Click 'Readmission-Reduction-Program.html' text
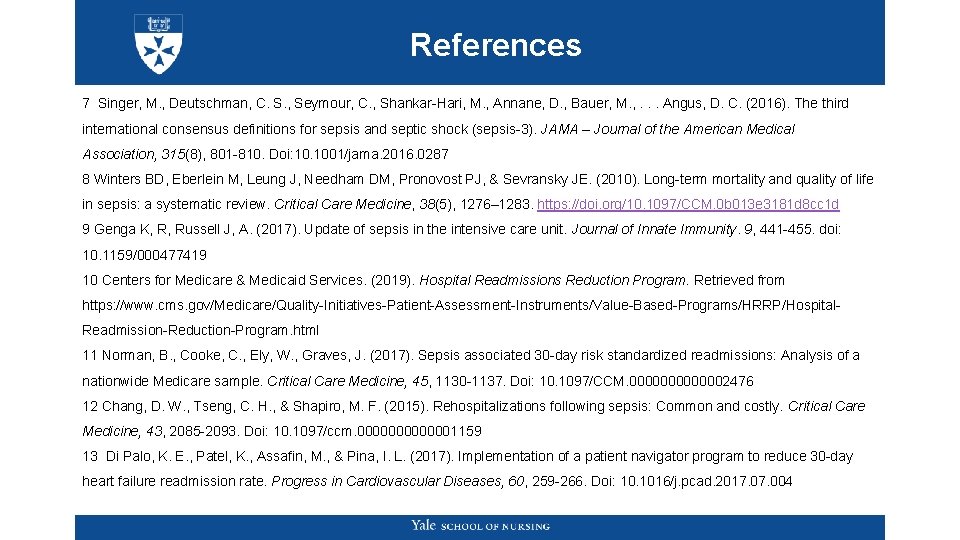The width and height of the screenshot is (960, 540). click(x=200, y=331)
